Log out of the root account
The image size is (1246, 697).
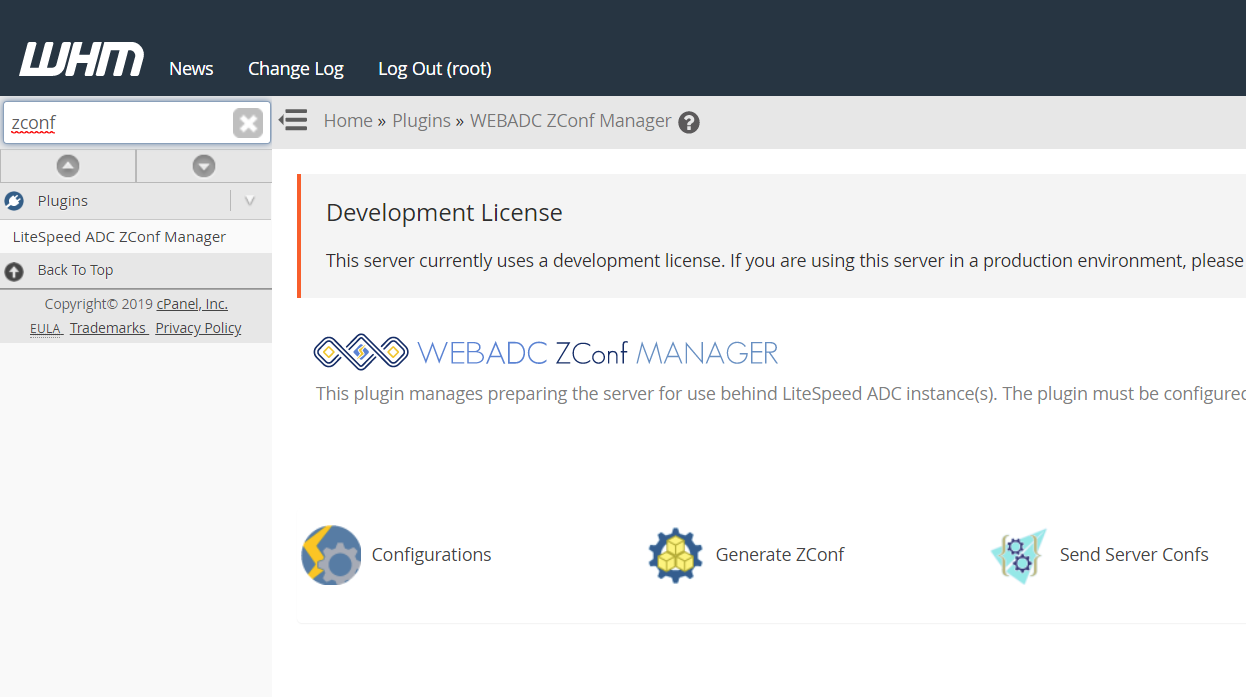[x=434, y=69]
